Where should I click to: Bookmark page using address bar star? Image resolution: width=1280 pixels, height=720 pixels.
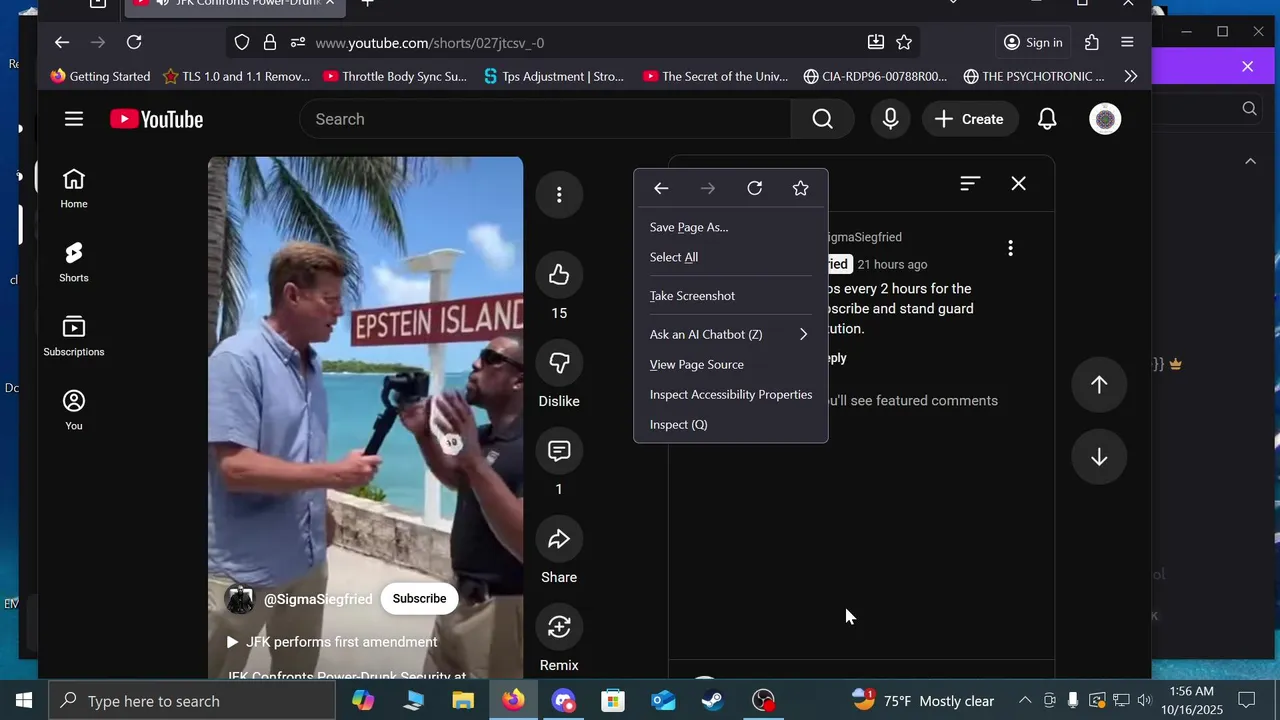pyautogui.click(x=904, y=42)
